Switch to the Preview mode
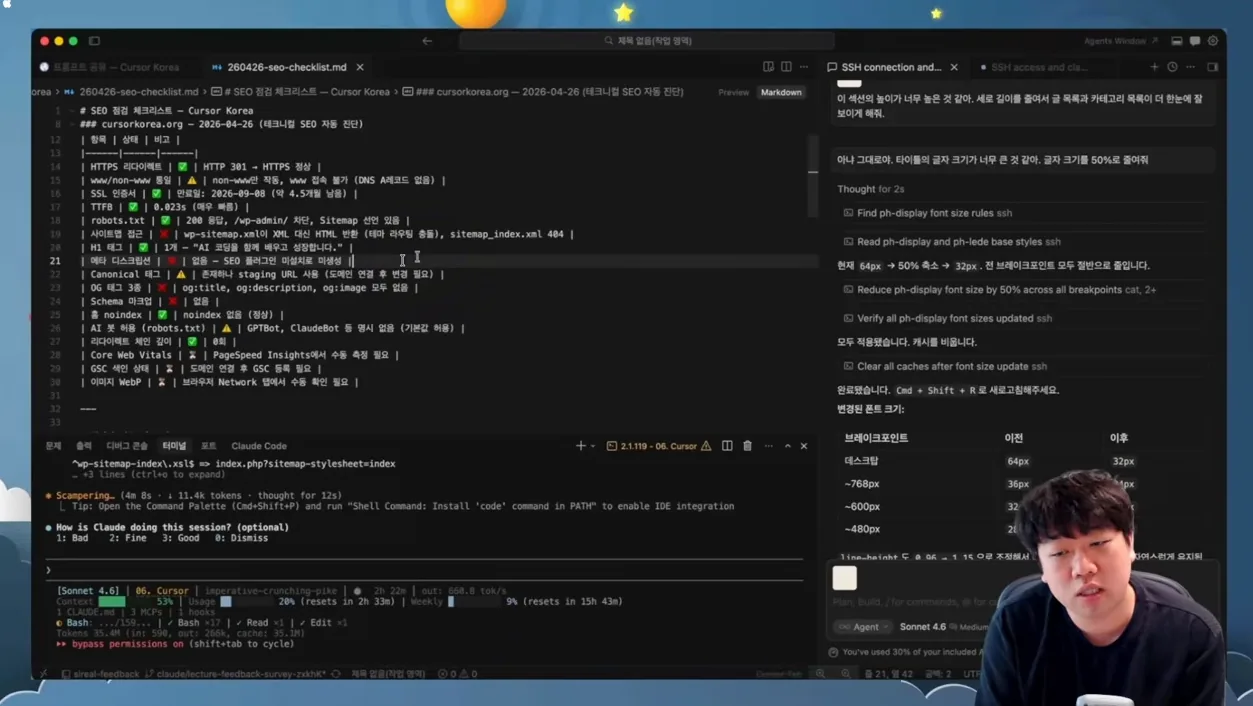The height and width of the screenshot is (706, 1253). click(x=733, y=92)
